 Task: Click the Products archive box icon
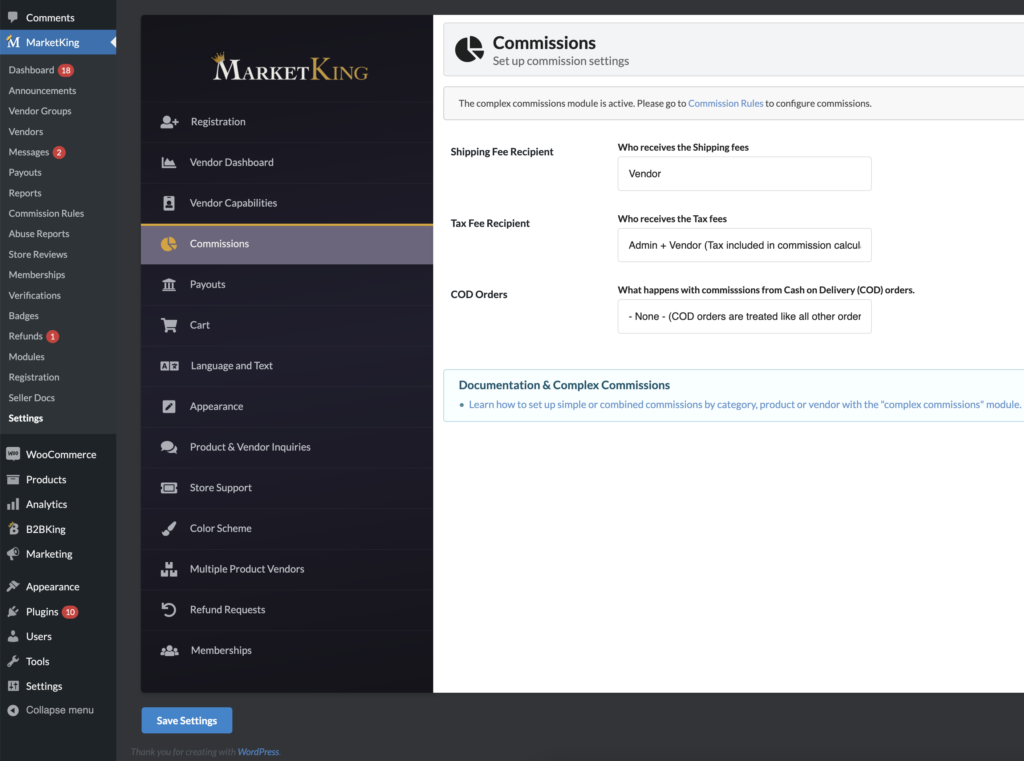point(12,479)
